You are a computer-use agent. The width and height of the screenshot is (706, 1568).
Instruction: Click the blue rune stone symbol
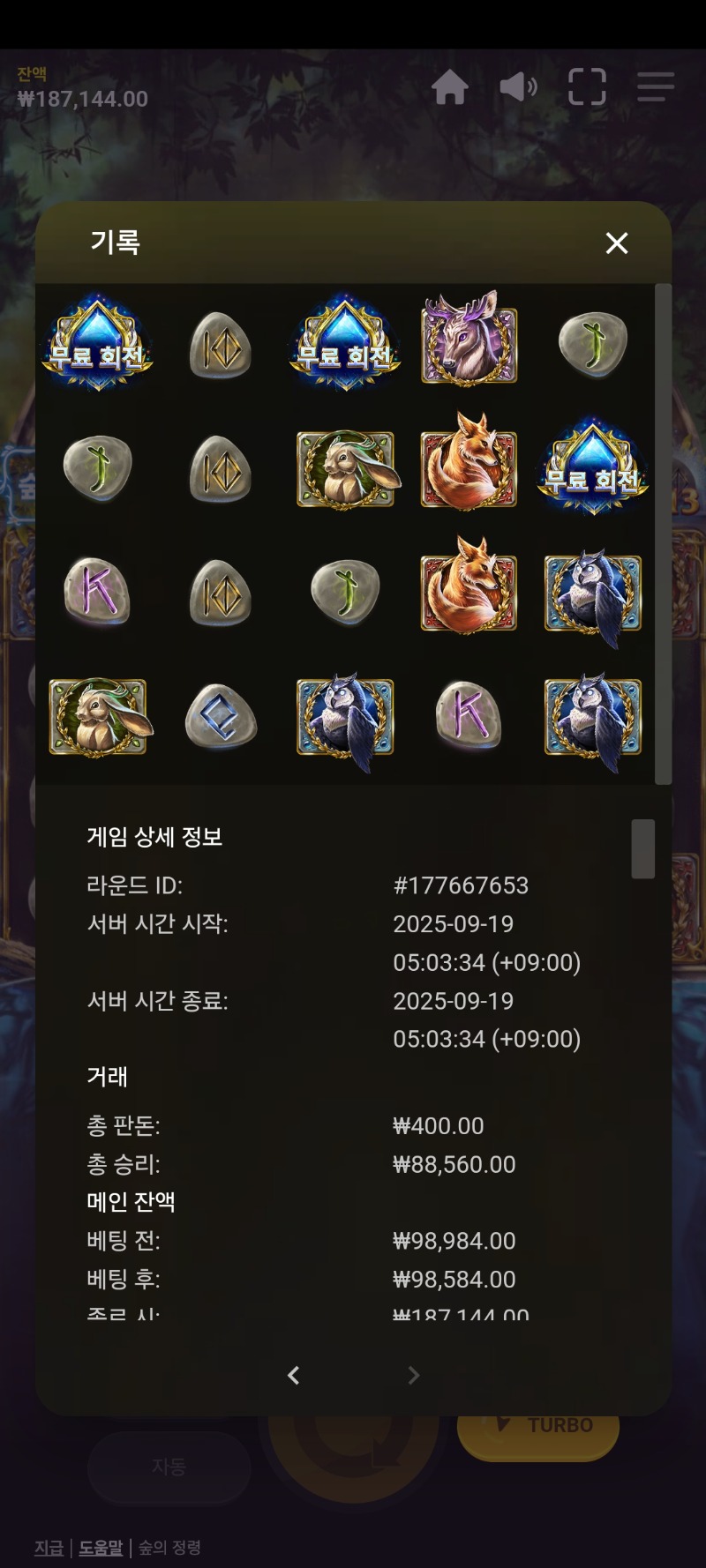coord(222,716)
